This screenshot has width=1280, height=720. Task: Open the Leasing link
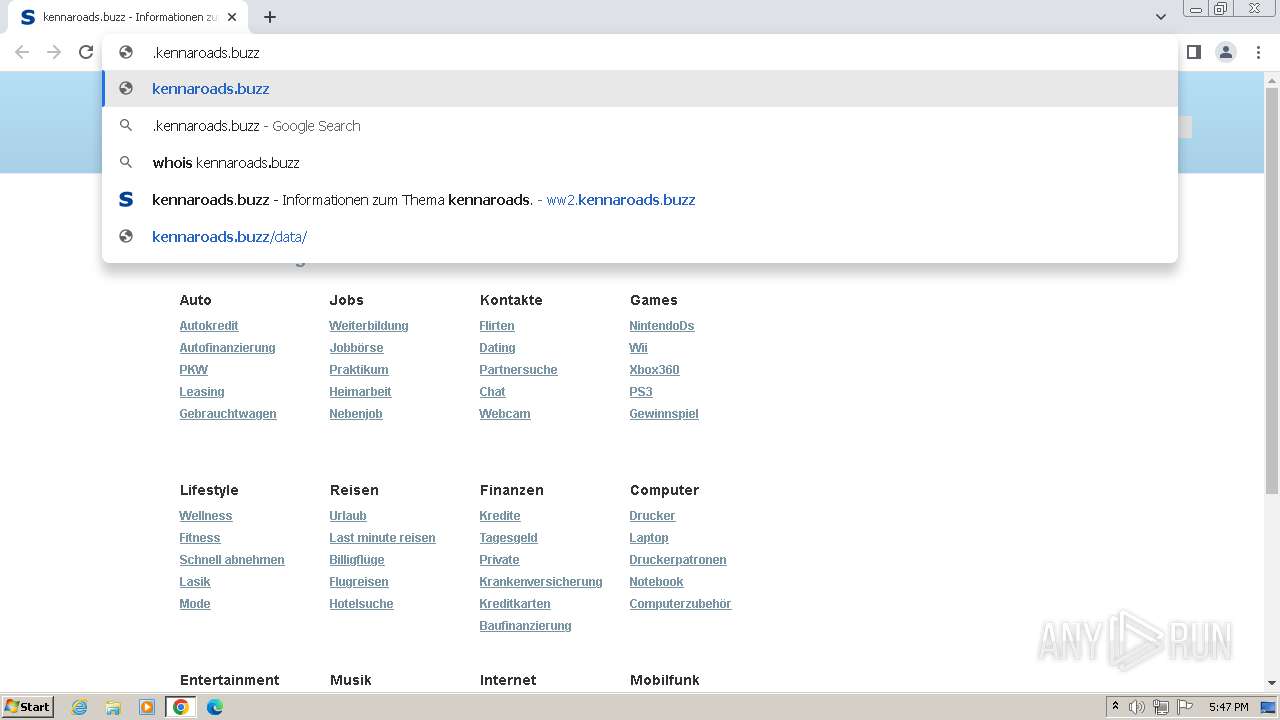201,392
